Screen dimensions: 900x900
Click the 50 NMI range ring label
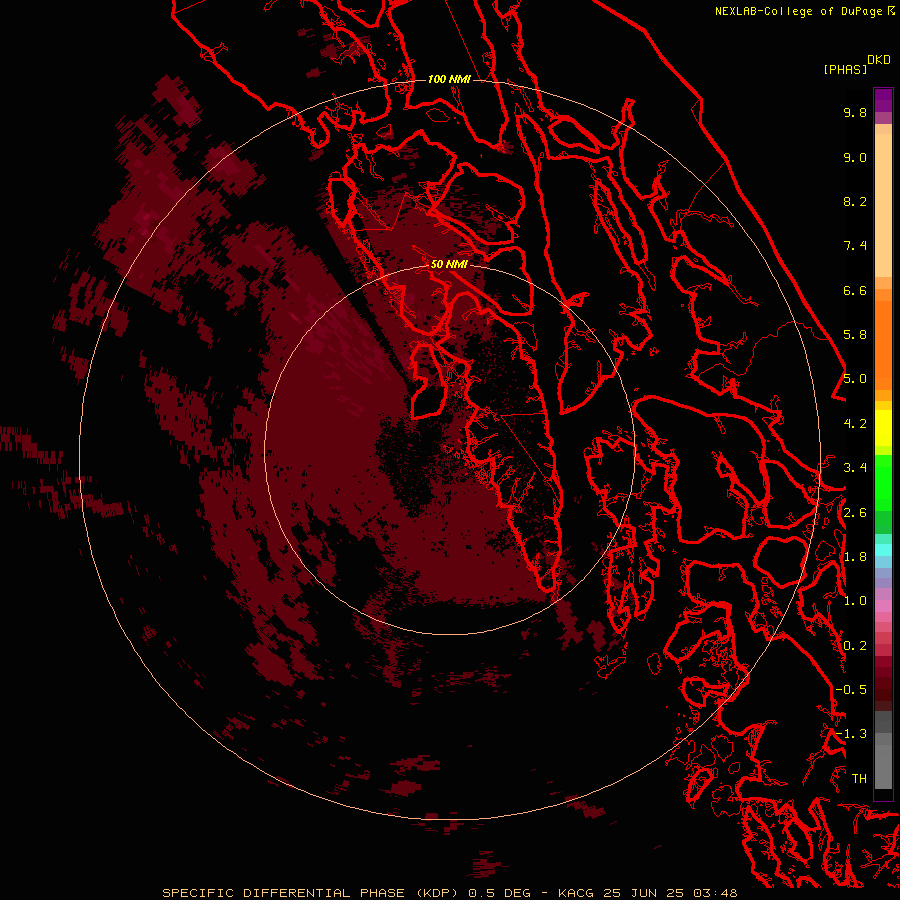tap(449, 264)
